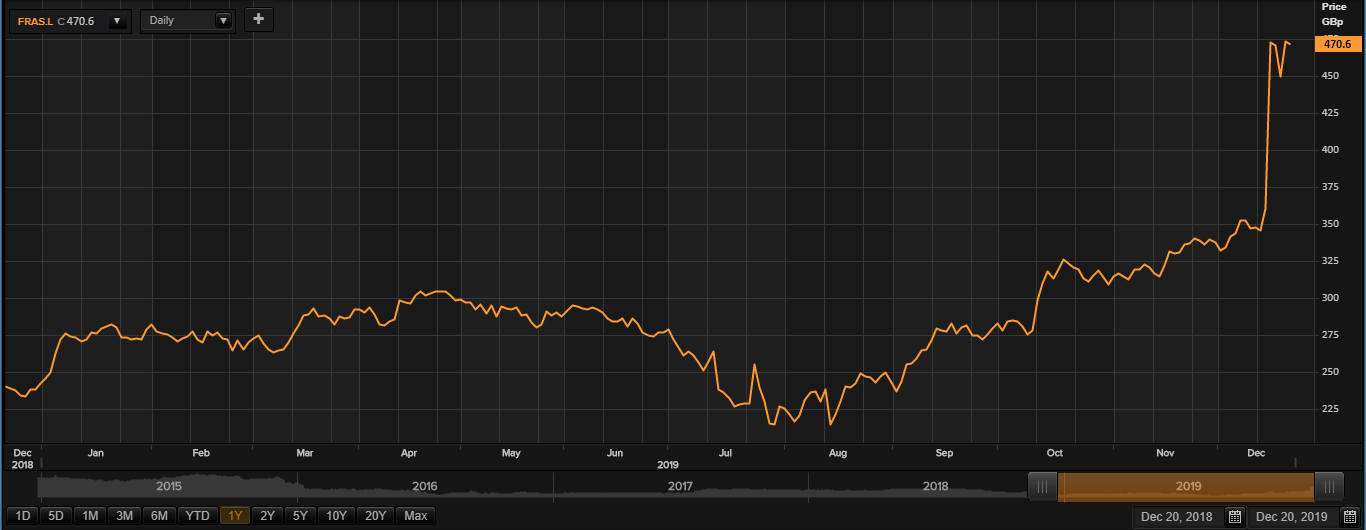Select the 3M time range
The width and height of the screenshot is (1366, 530).
click(x=124, y=516)
